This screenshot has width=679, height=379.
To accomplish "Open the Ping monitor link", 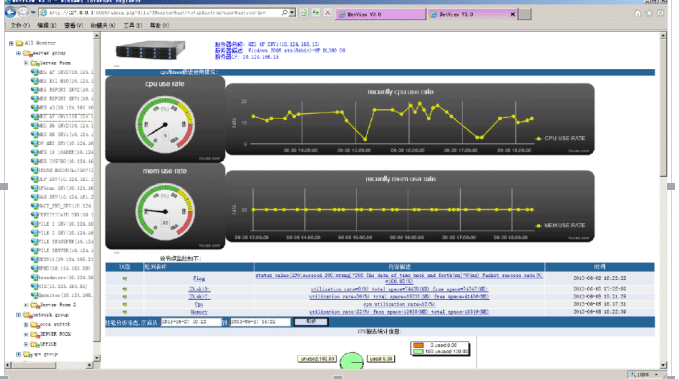I will 199,279.
